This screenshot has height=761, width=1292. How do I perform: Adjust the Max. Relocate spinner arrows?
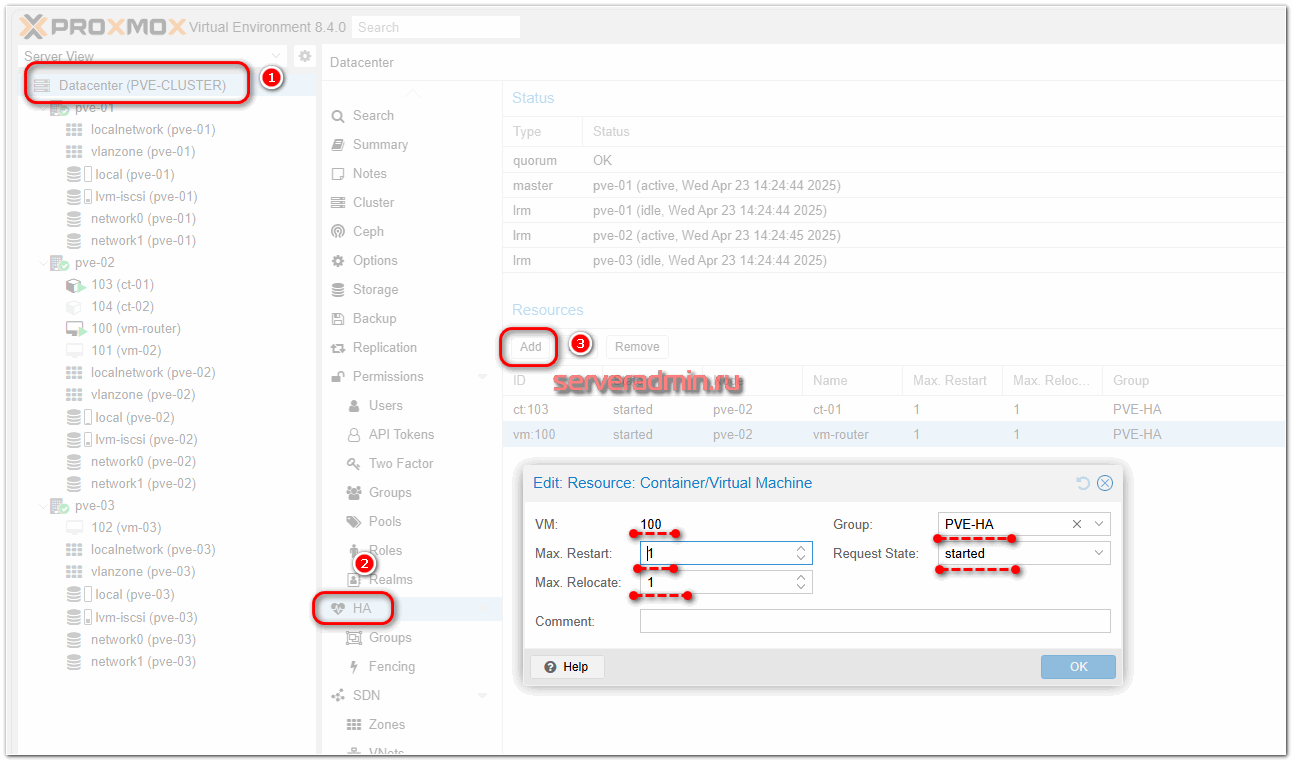click(802, 582)
